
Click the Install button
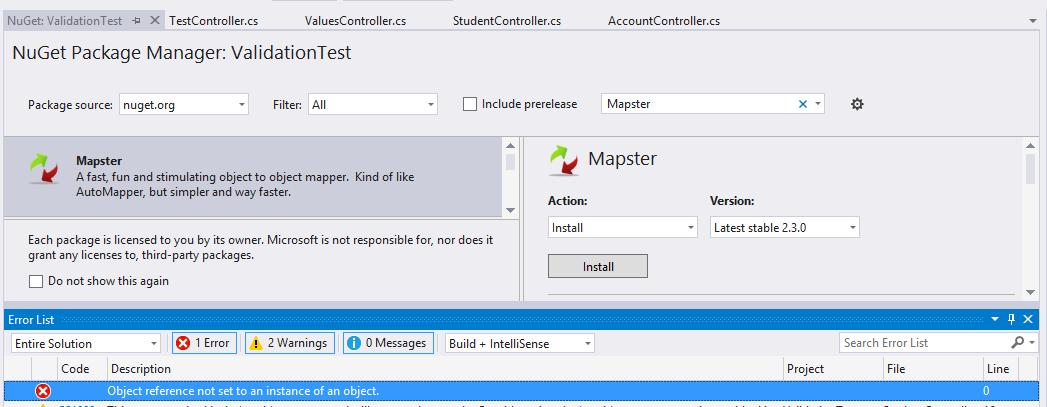(x=598, y=266)
